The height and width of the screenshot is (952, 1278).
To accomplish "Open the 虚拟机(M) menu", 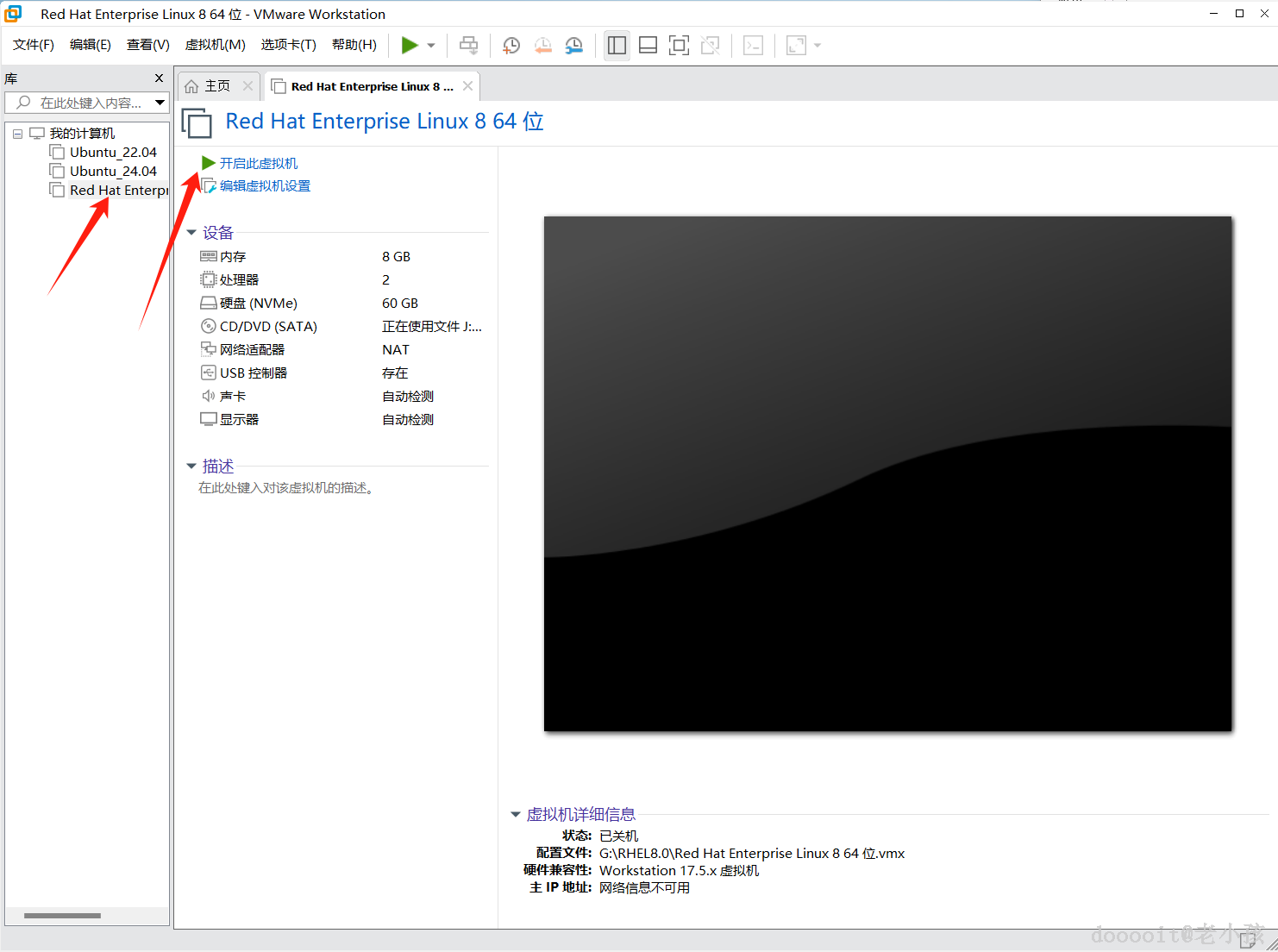I will coord(215,45).
